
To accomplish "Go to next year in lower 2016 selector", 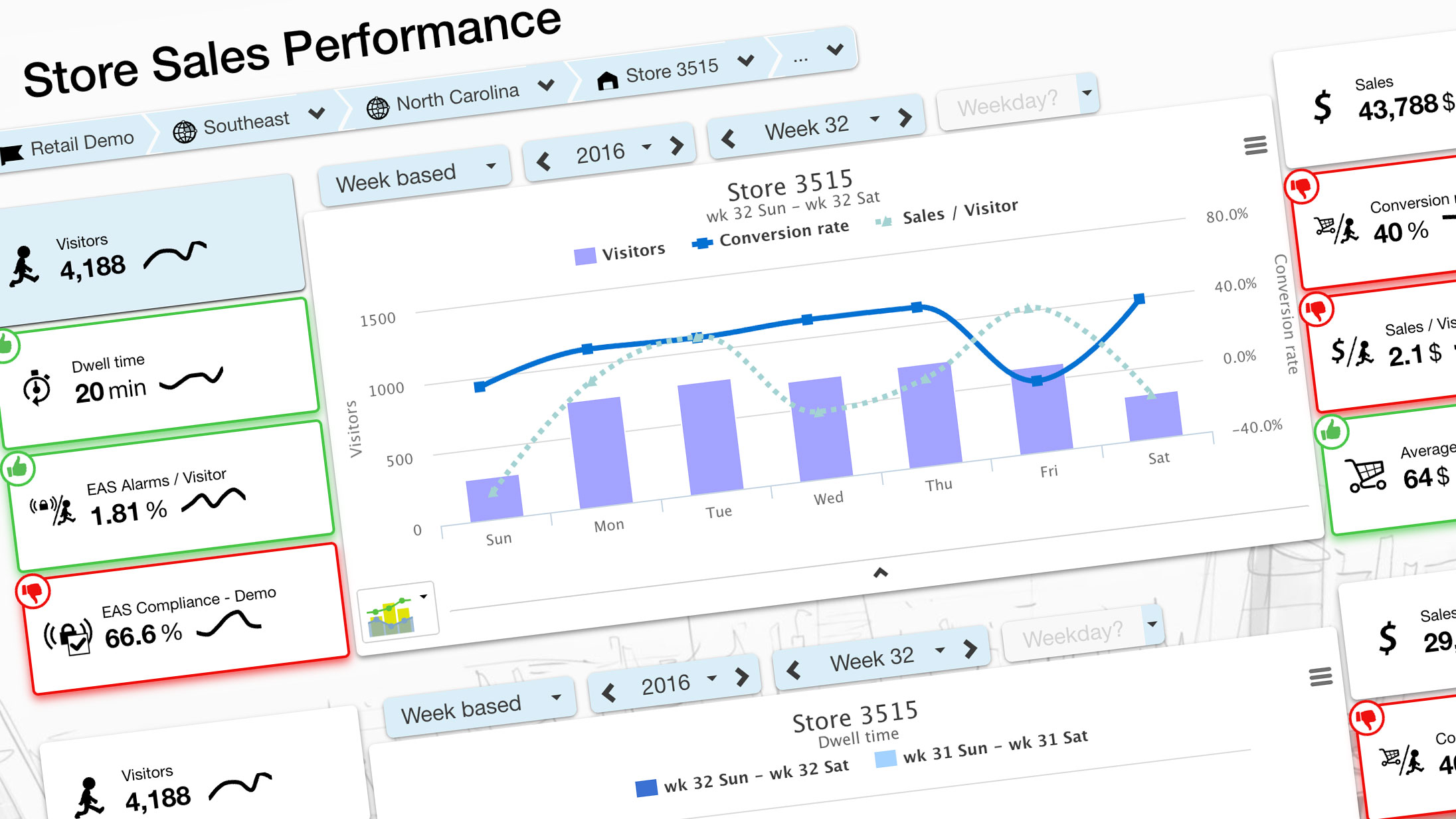I will tap(741, 676).
